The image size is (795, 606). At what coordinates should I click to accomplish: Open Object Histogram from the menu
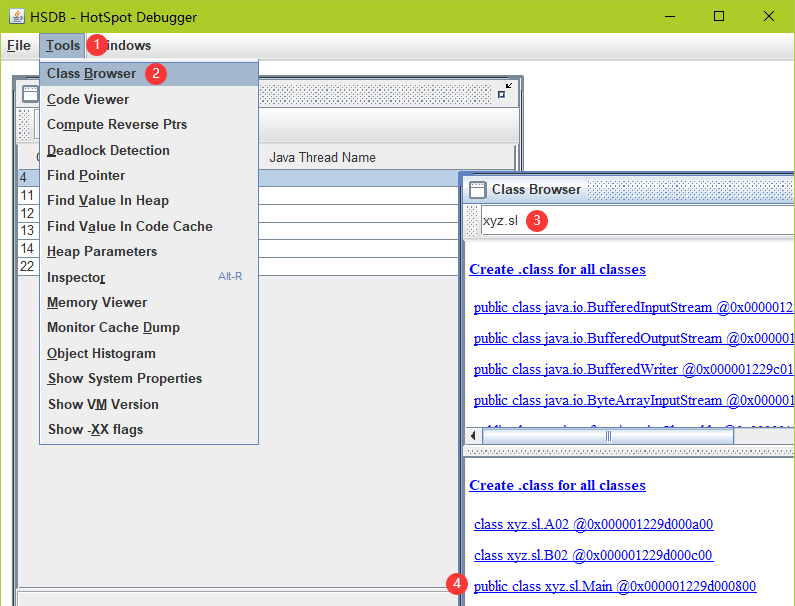coord(149,353)
